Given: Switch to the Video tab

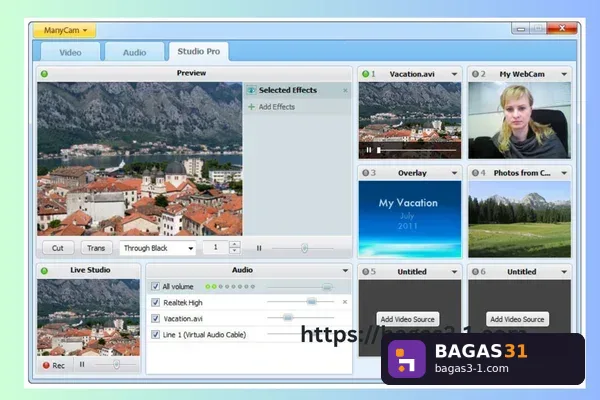Looking at the screenshot, I should (70, 52).
